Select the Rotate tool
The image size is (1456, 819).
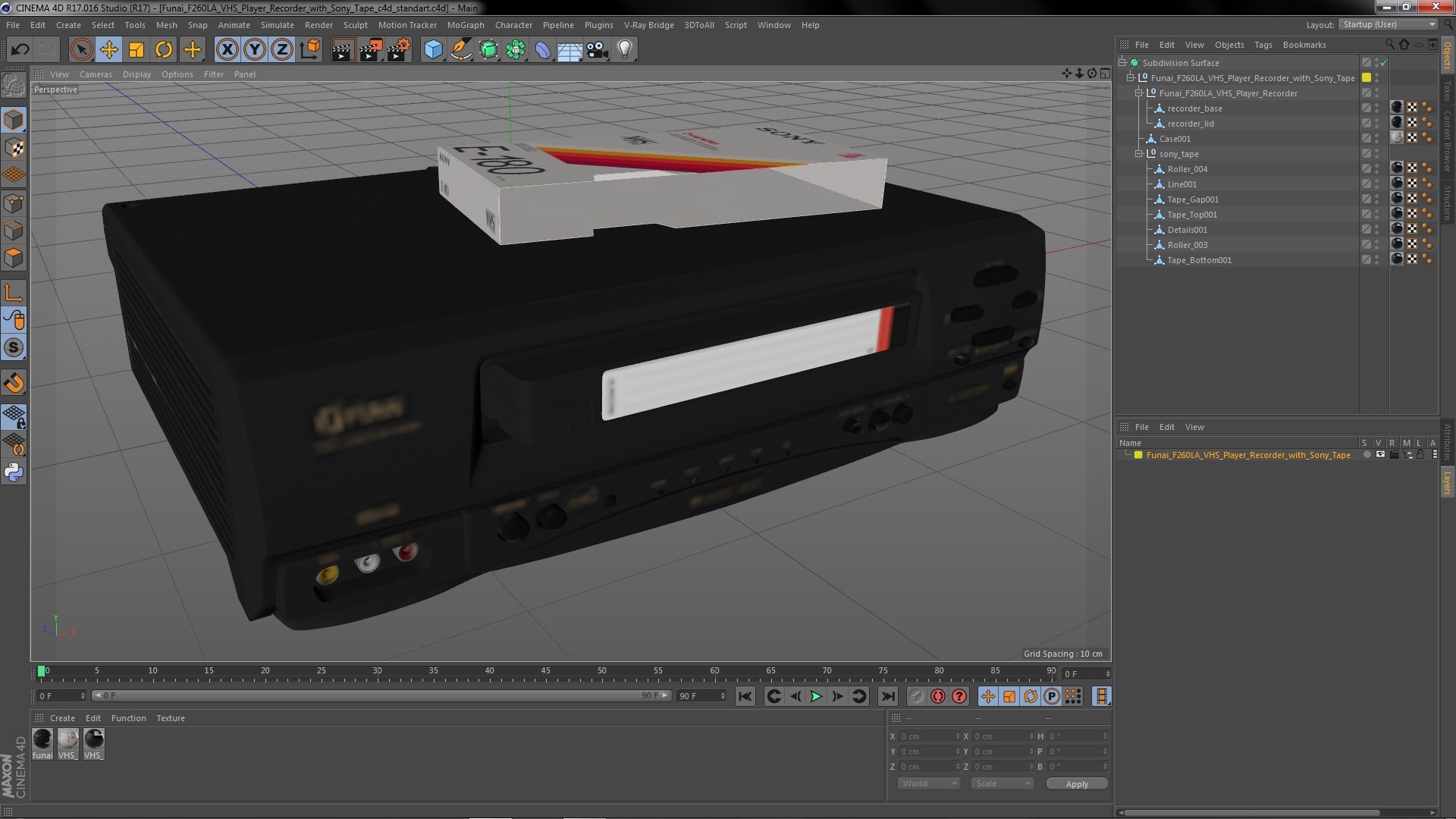tap(164, 50)
